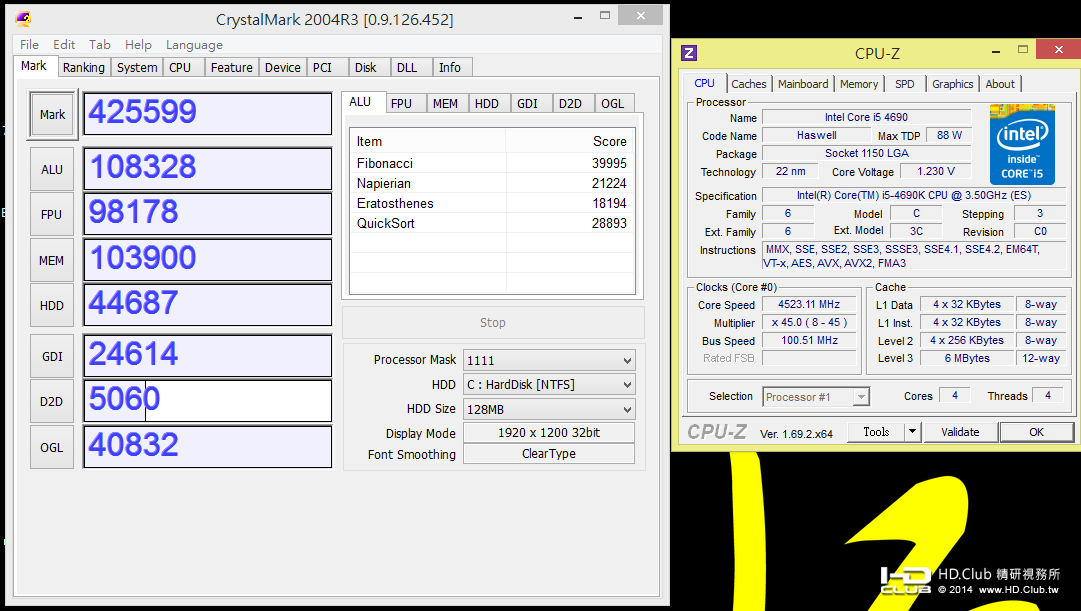Expand the Tools dropdown arrow in CPU-Z
The height and width of the screenshot is (611, 1081).
point(912,432)
